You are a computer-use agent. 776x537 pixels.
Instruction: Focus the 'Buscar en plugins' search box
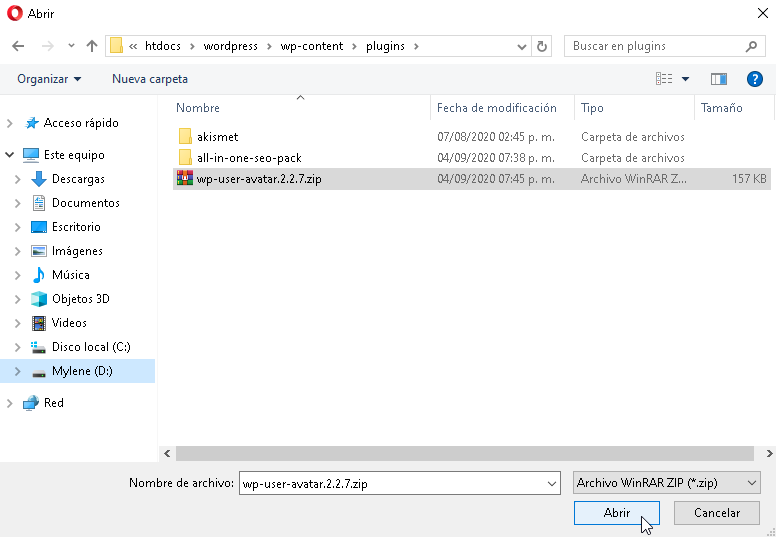663,46
